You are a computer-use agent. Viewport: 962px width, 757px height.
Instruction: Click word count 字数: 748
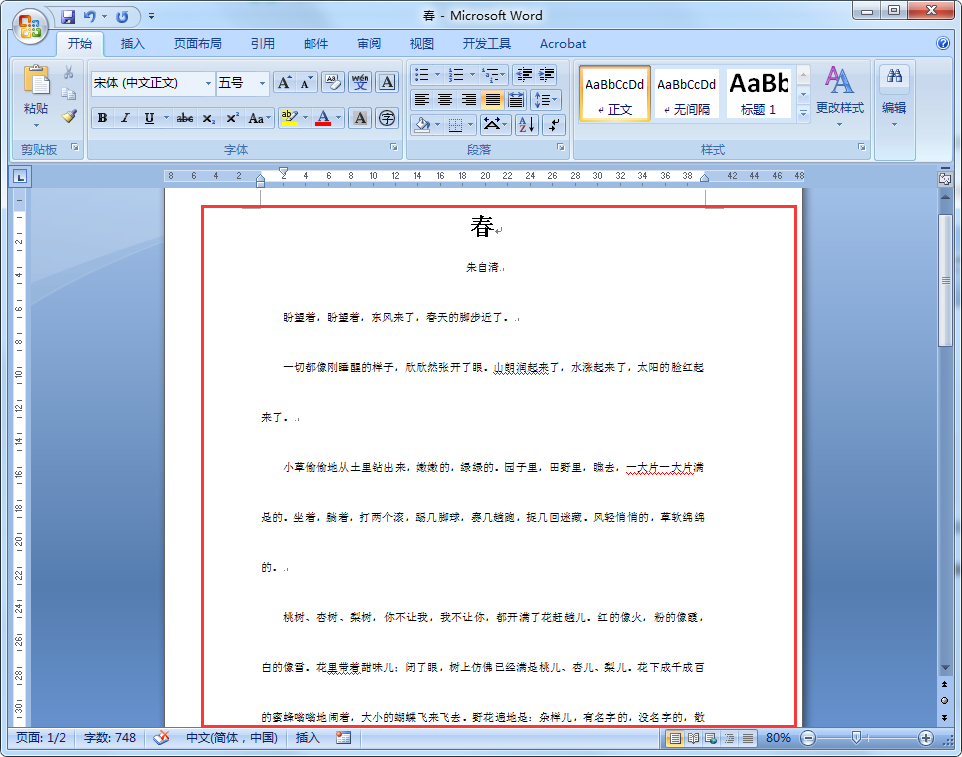click(110, 737)
